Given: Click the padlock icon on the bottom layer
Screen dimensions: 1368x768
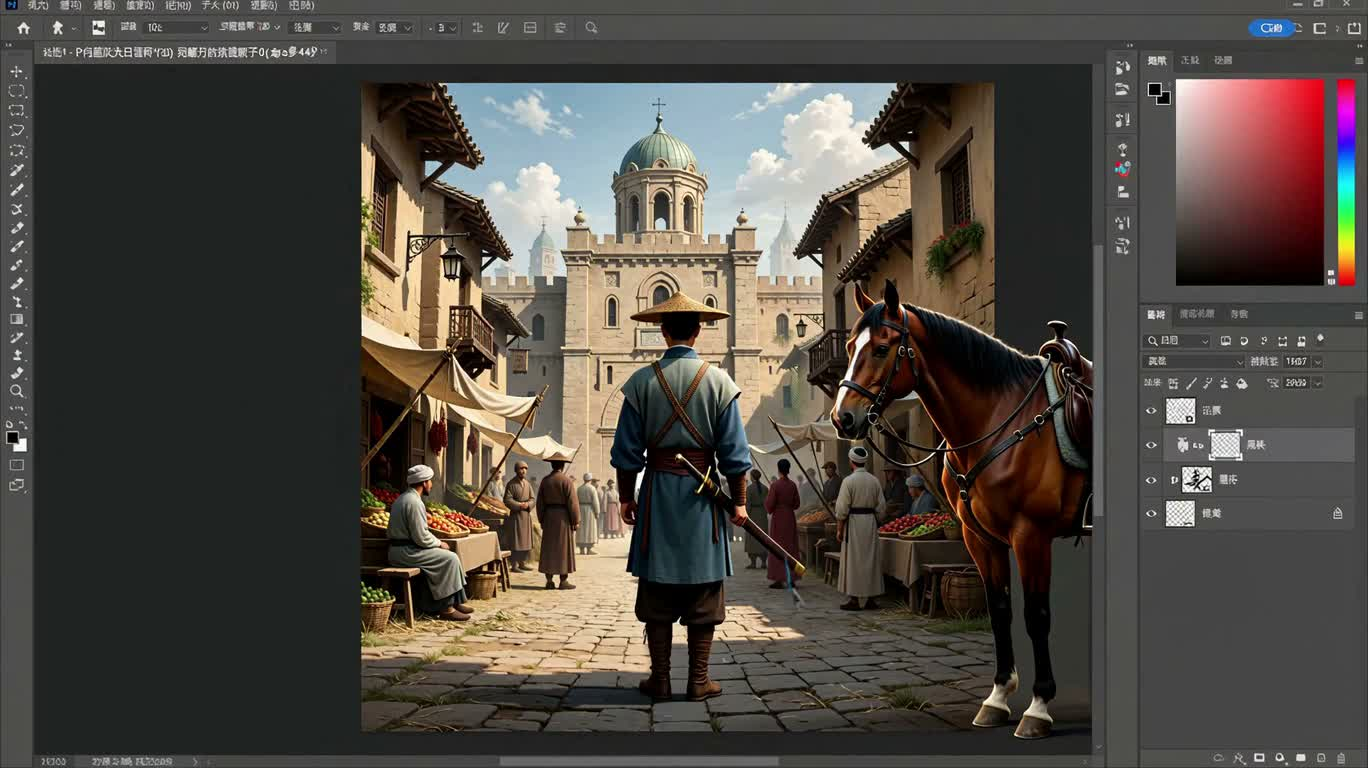Looking at the screenshot, I should (1337, 513).
